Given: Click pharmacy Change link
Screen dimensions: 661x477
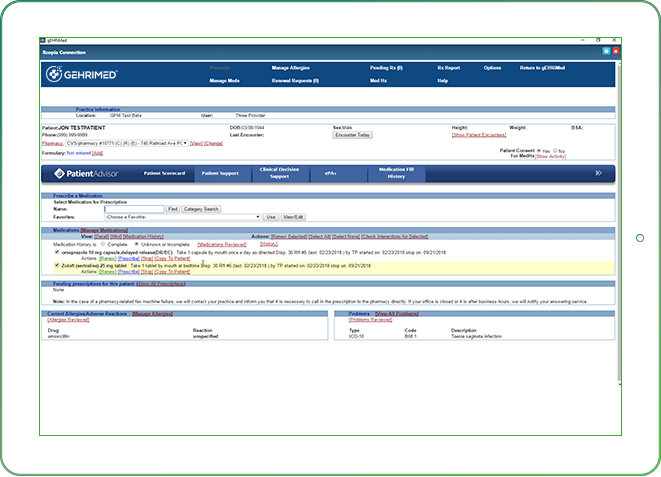Looking at the screenshot, I should pyautogui.click(x=213, y=143).
